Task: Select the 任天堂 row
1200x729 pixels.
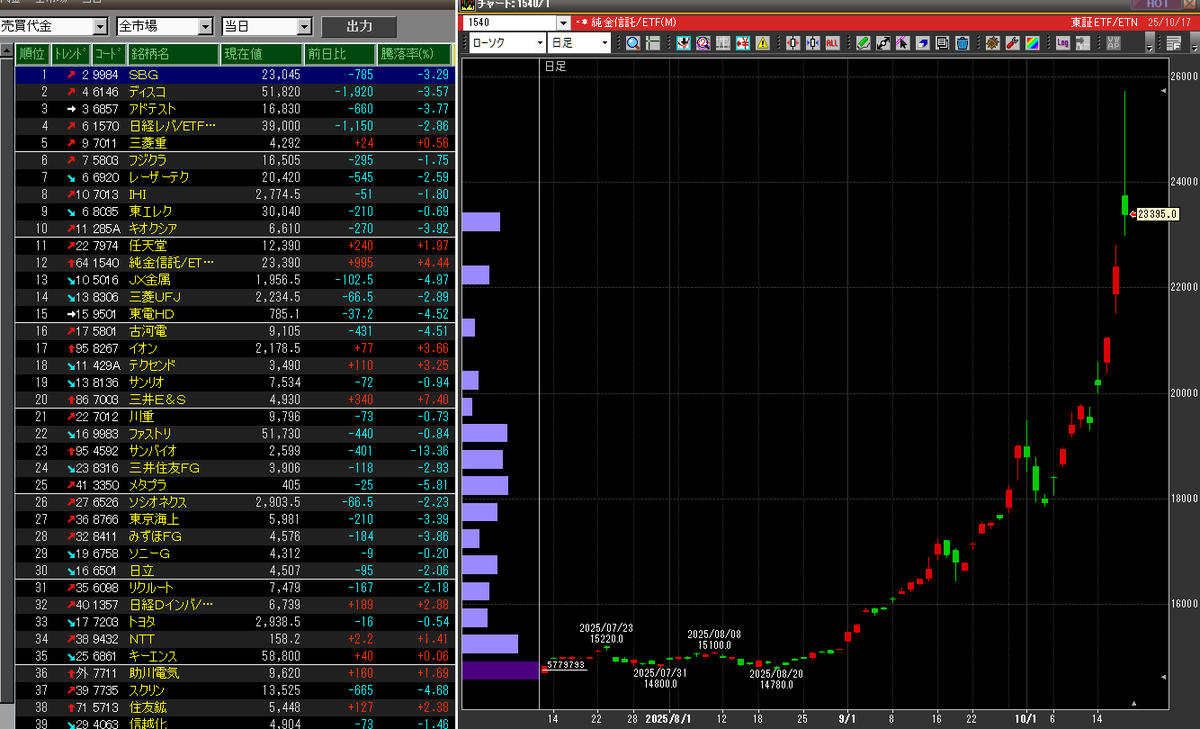Action: click(x=234, y=245)
